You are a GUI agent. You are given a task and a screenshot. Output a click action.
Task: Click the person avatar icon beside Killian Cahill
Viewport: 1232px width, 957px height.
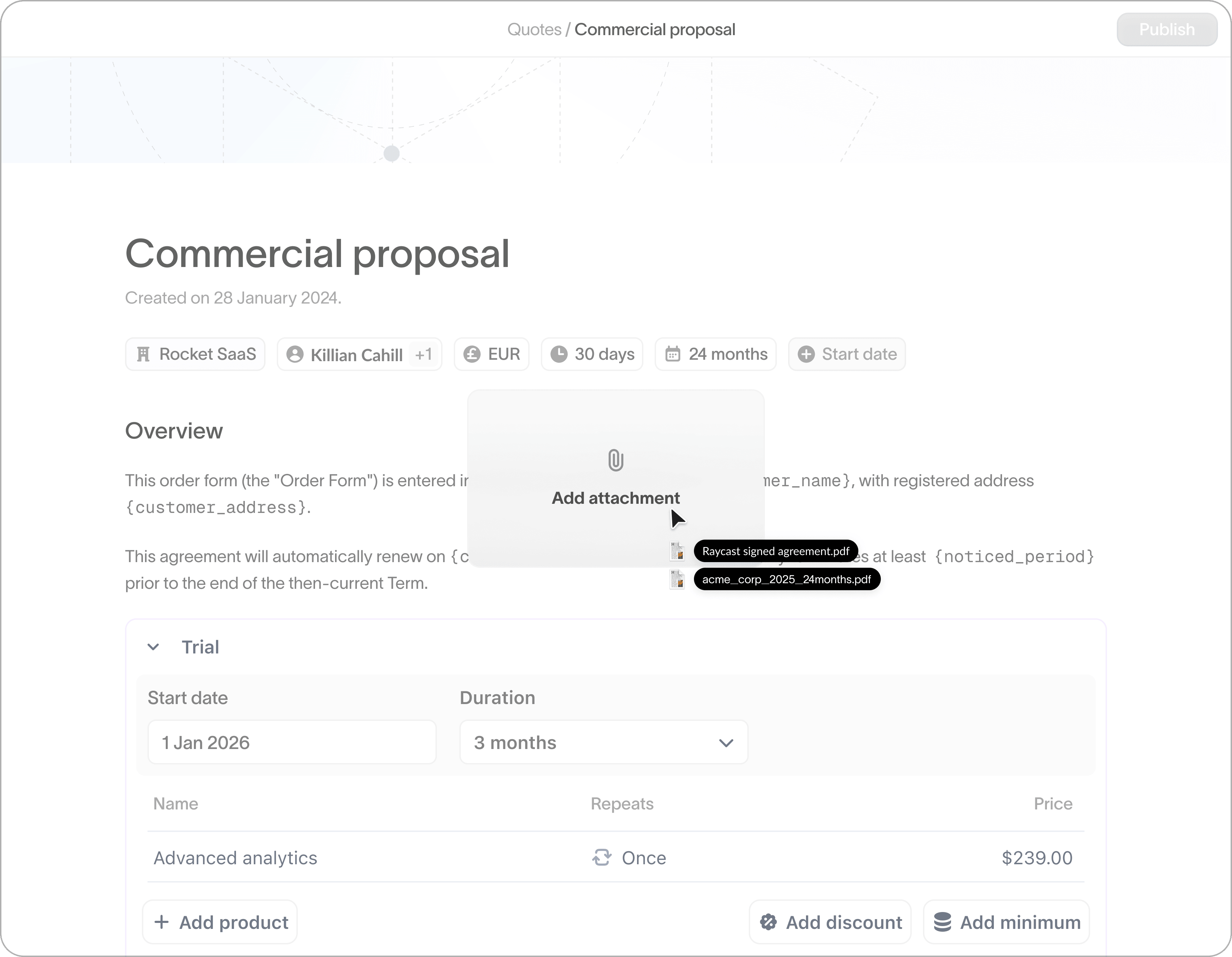294,354
